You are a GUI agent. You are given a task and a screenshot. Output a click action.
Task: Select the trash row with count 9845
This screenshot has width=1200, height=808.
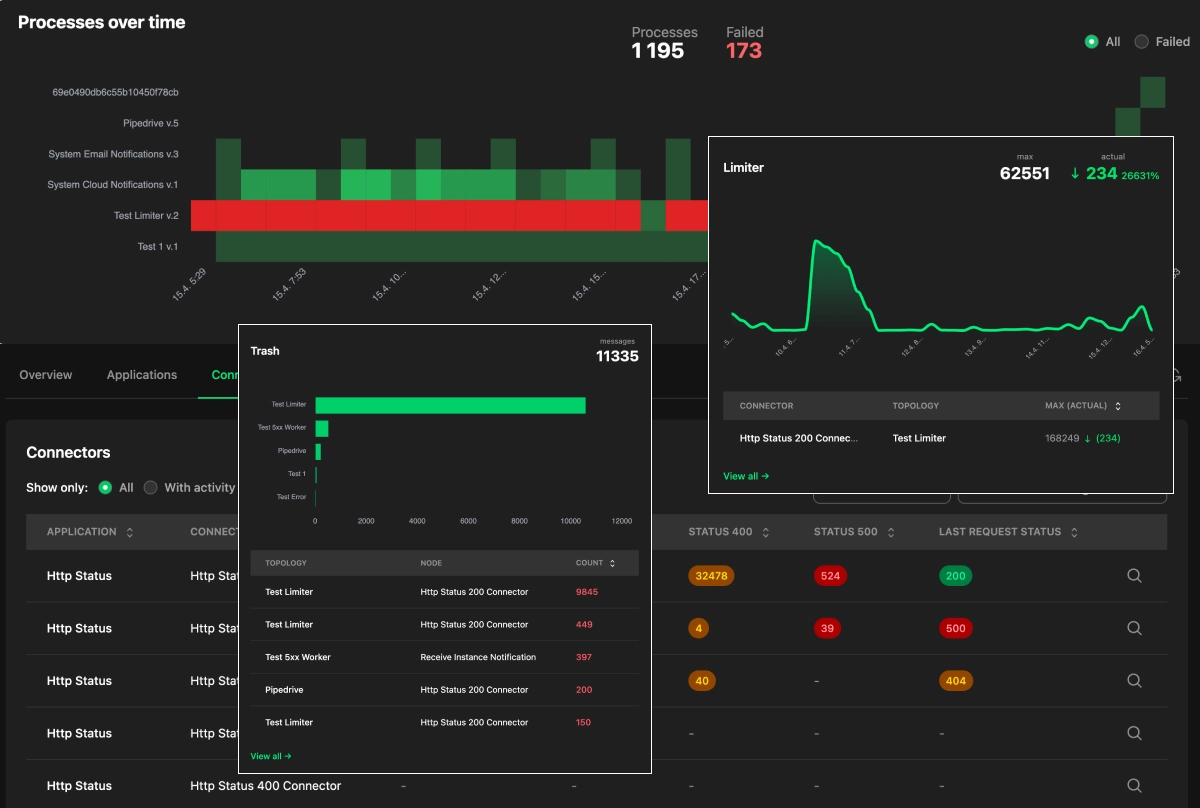point(445,592)
